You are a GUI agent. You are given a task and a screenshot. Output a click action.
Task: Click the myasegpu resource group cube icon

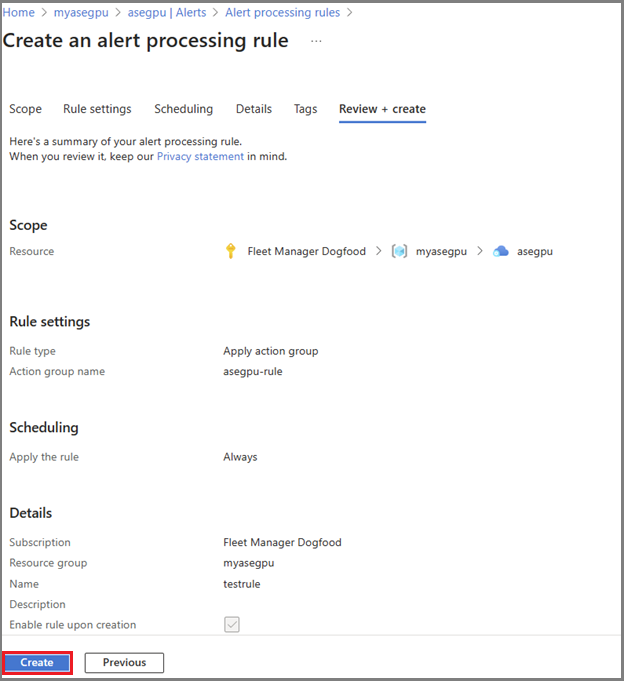(x=399, y=251)
